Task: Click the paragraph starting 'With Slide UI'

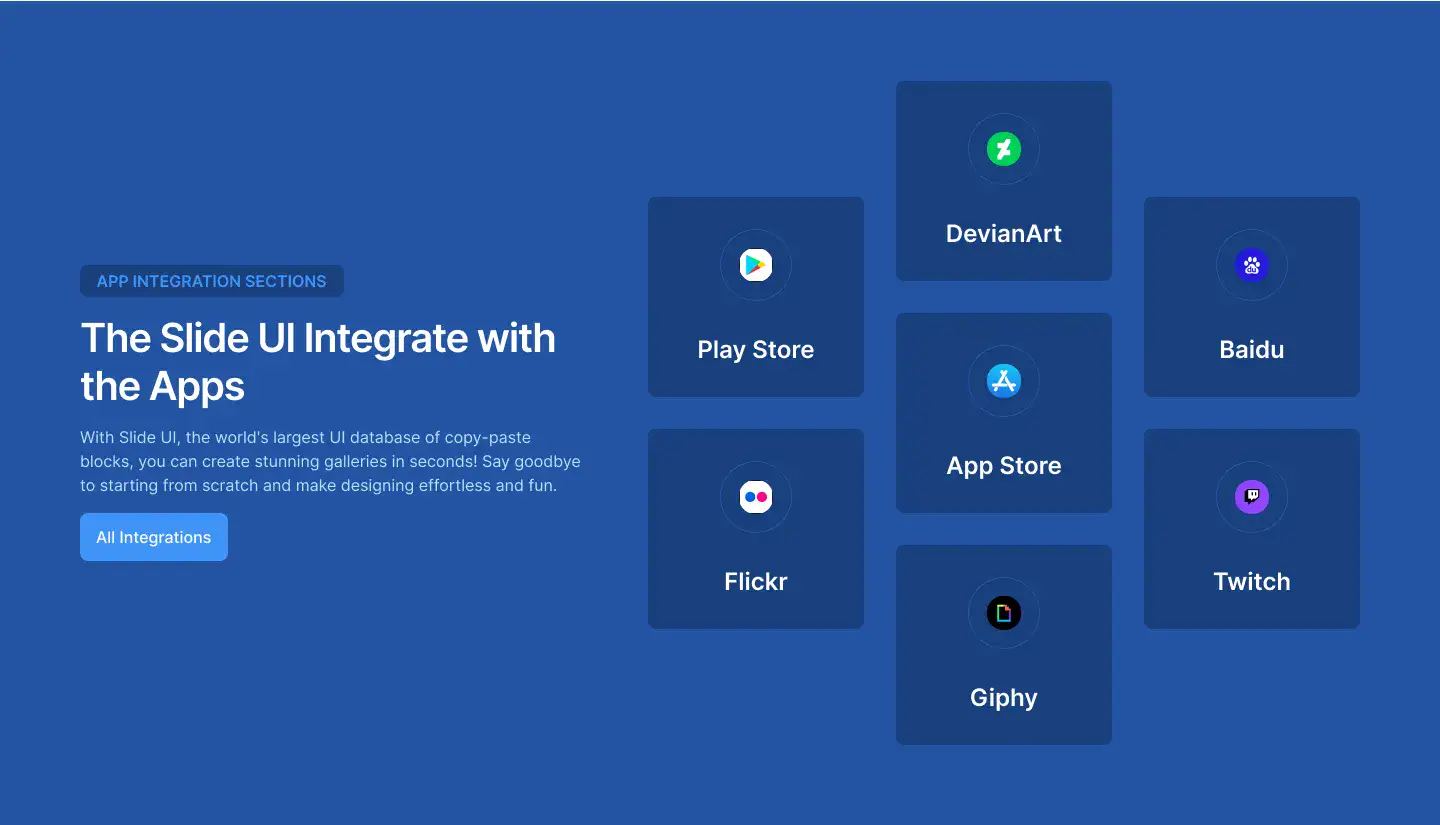Action: [x=330, y=462]
